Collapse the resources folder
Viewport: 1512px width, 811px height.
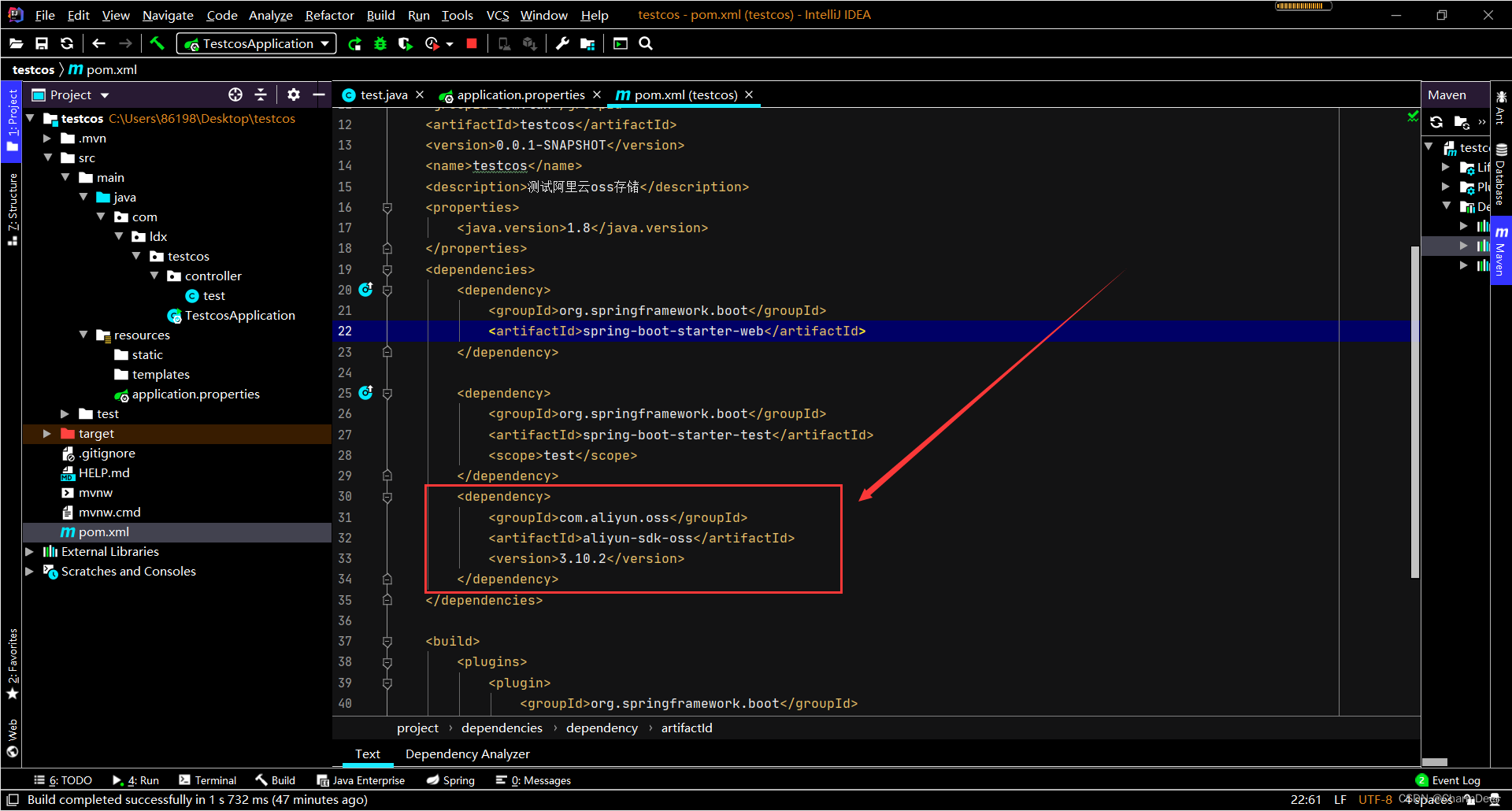[83, 335]
